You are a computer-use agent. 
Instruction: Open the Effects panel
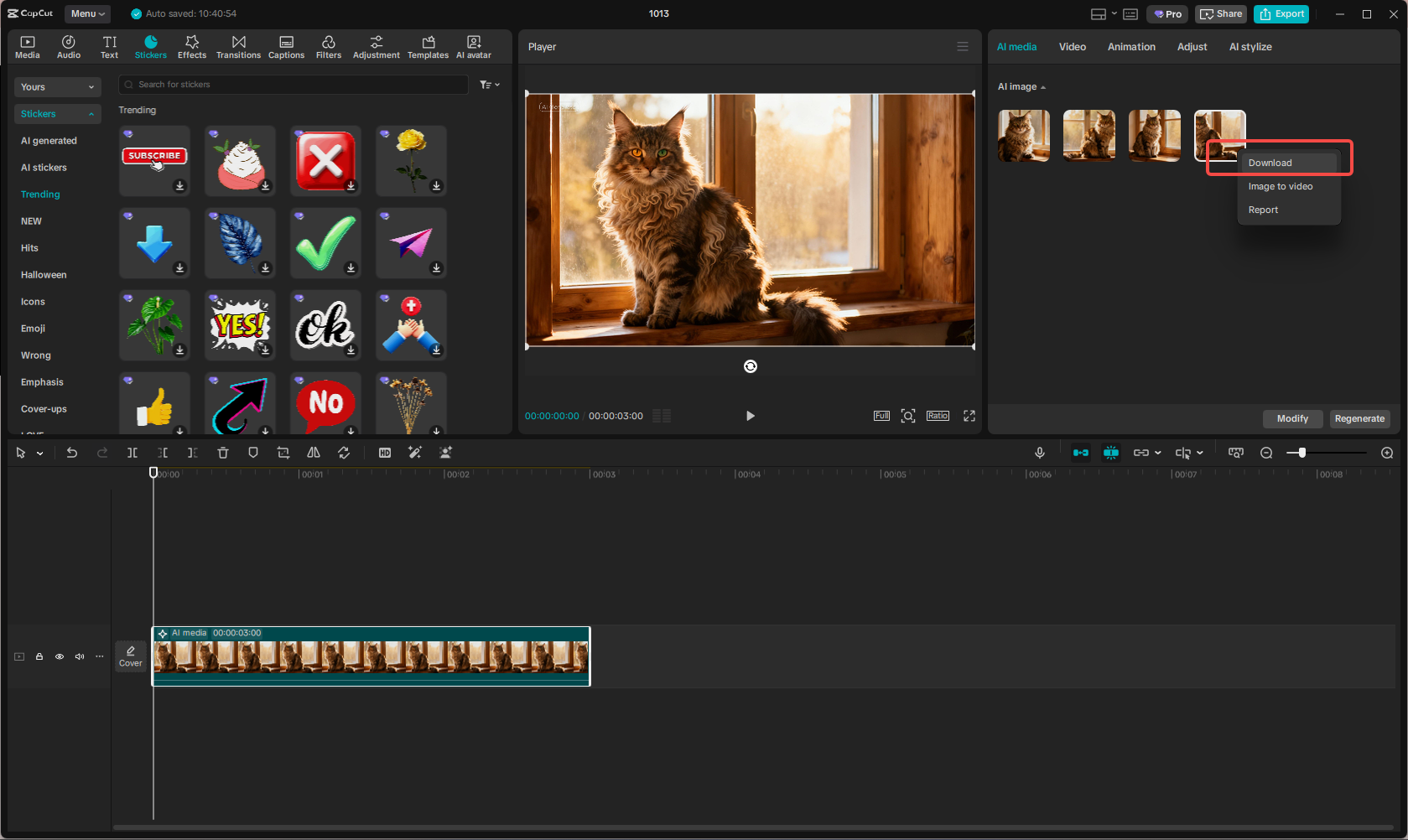pyautogui.click(x=191, y=46)
